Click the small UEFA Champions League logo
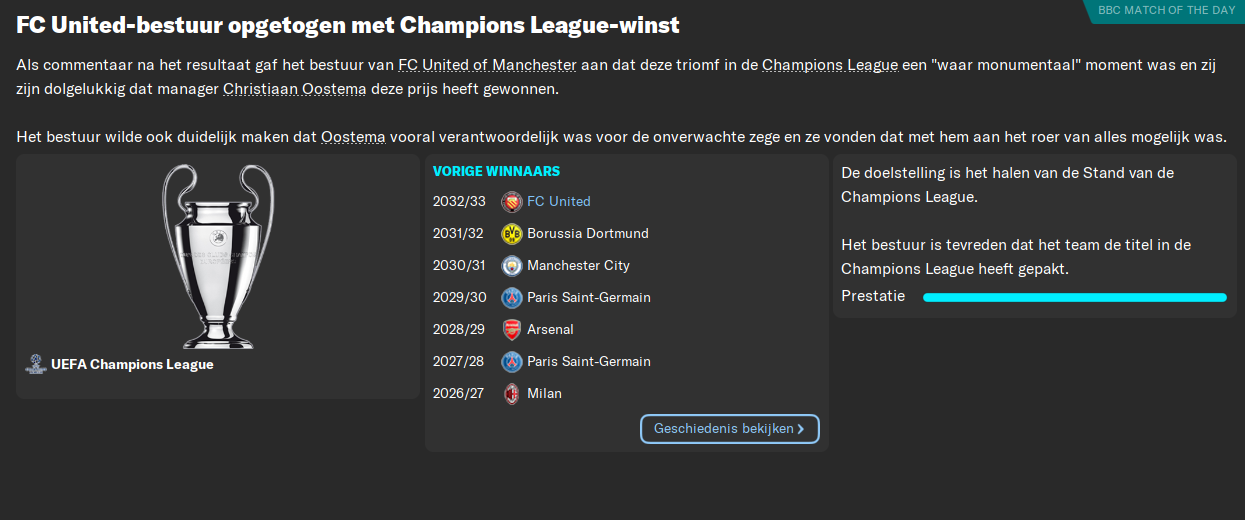 tap(36, 364)
